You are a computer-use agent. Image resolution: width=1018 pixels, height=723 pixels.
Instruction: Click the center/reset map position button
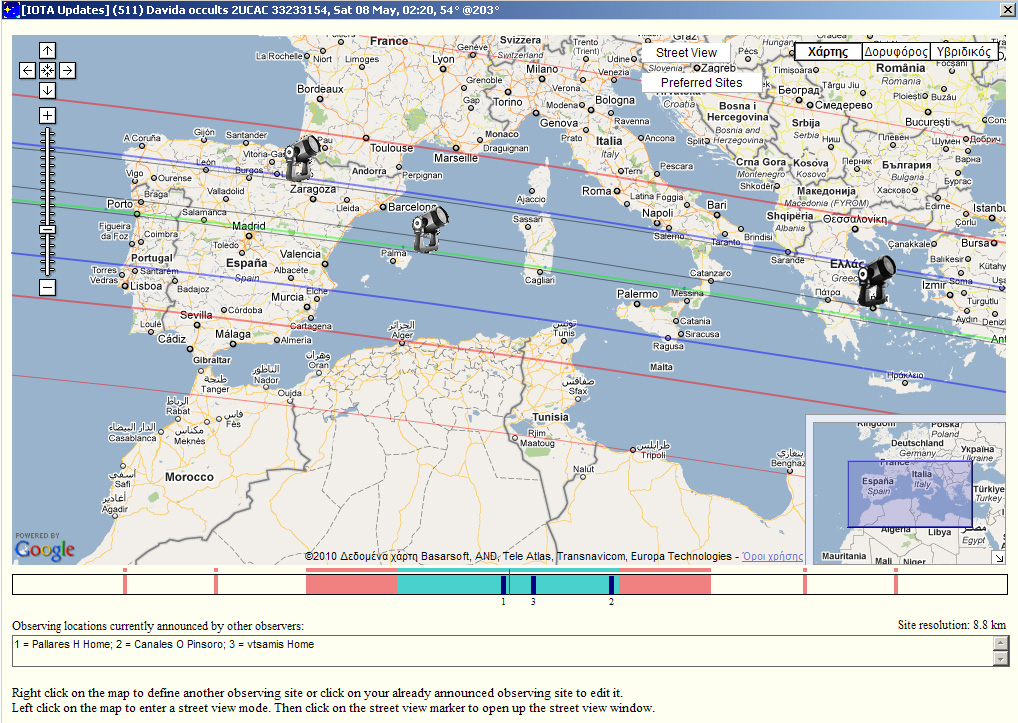point(47,70)
